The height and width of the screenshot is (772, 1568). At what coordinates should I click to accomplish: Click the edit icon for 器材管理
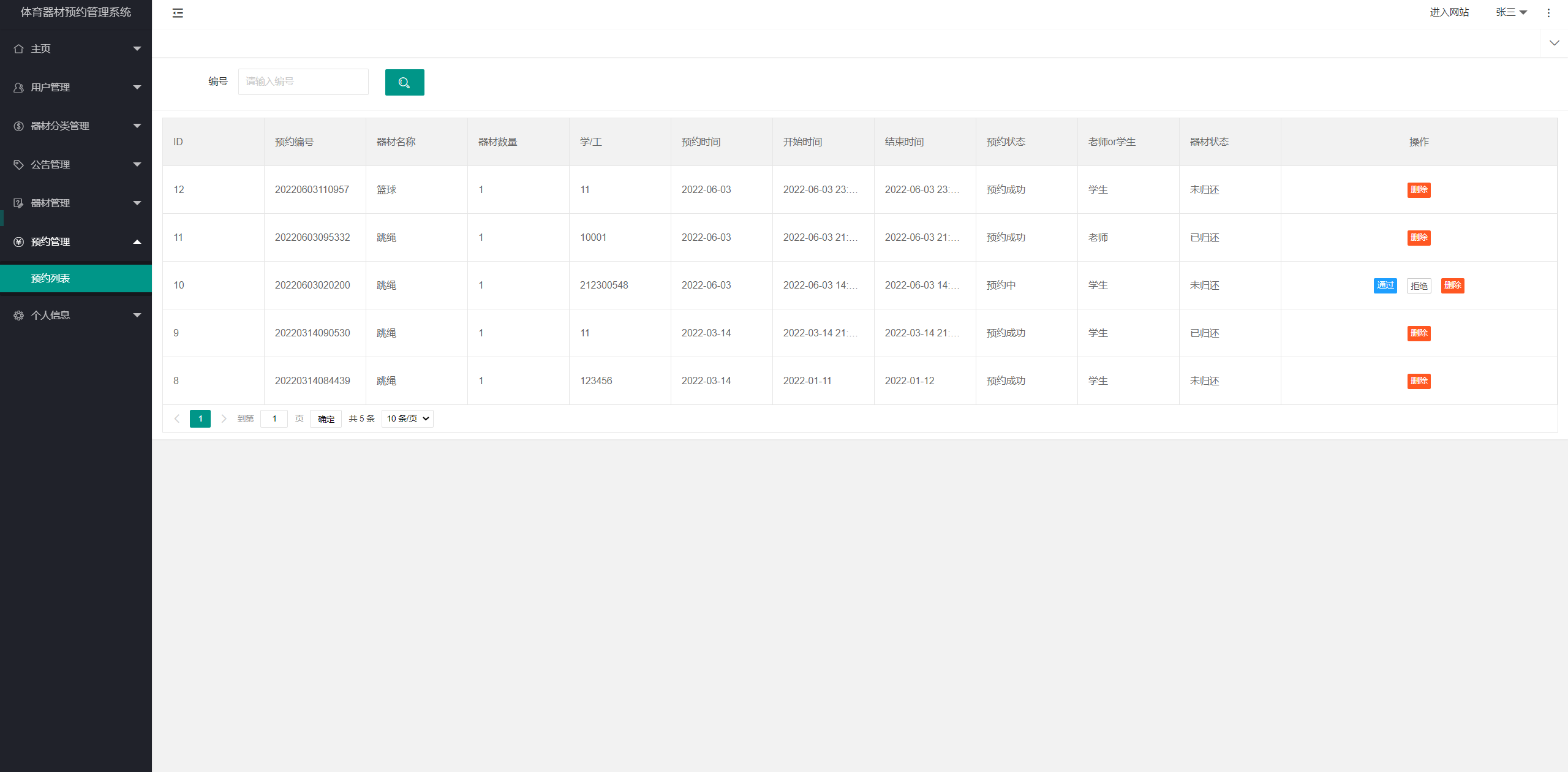[x=18, y=203]
